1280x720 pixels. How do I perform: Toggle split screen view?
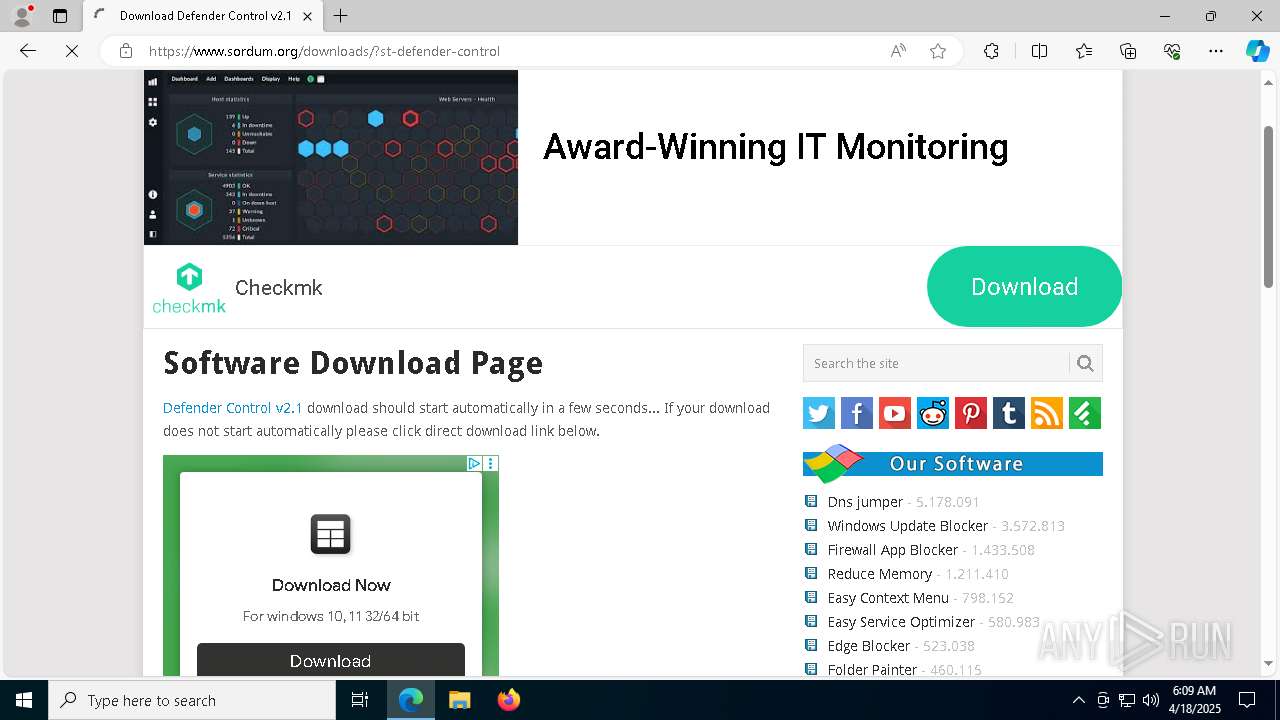[x=1039, y=51]
